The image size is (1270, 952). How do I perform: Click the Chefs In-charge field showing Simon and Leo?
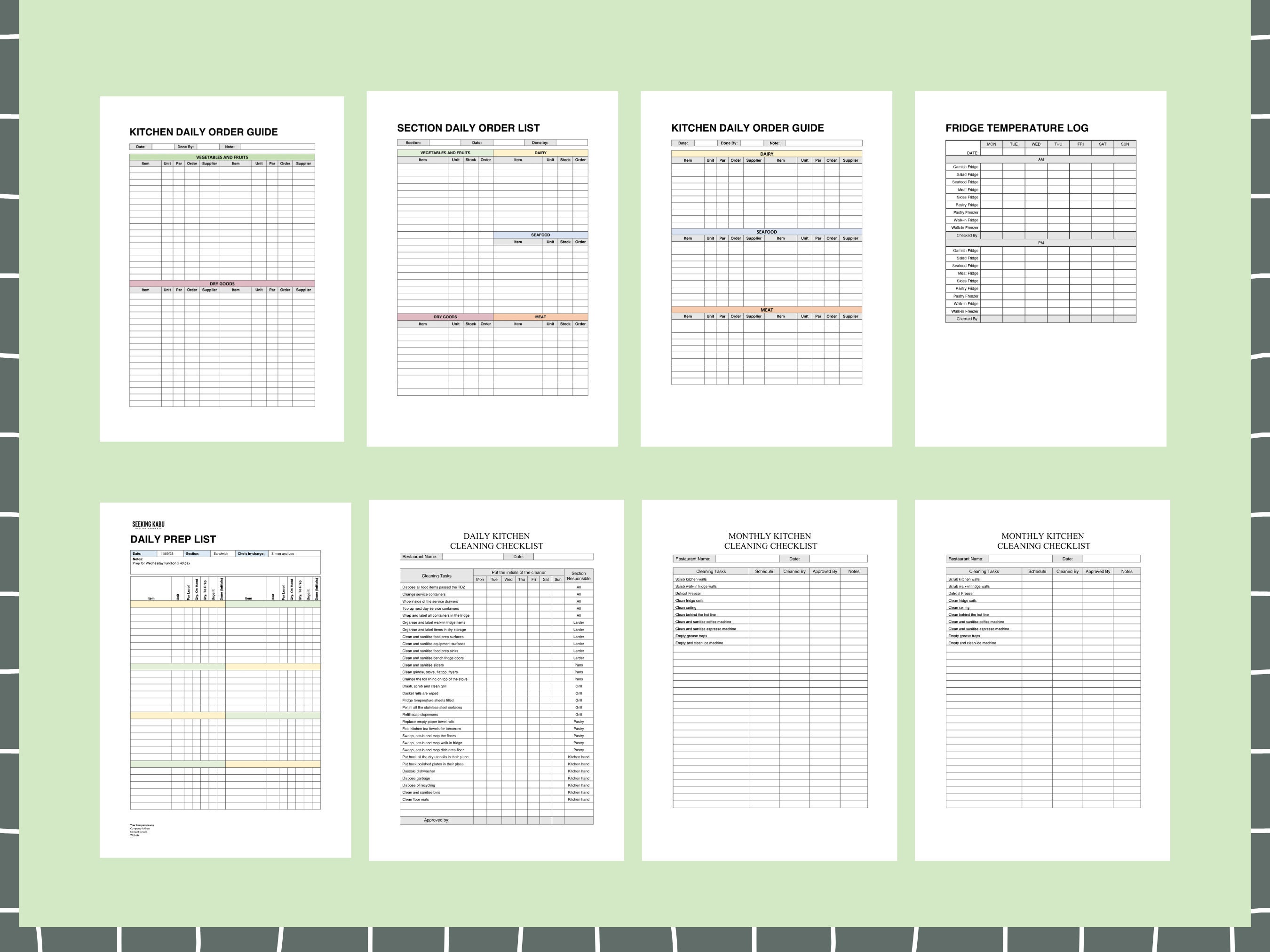(x=284, y=553)
